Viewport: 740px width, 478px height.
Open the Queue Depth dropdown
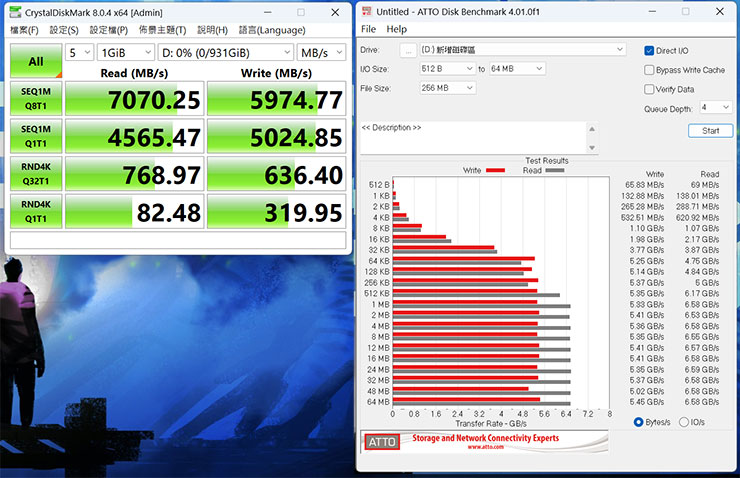[x=715, y=108]
